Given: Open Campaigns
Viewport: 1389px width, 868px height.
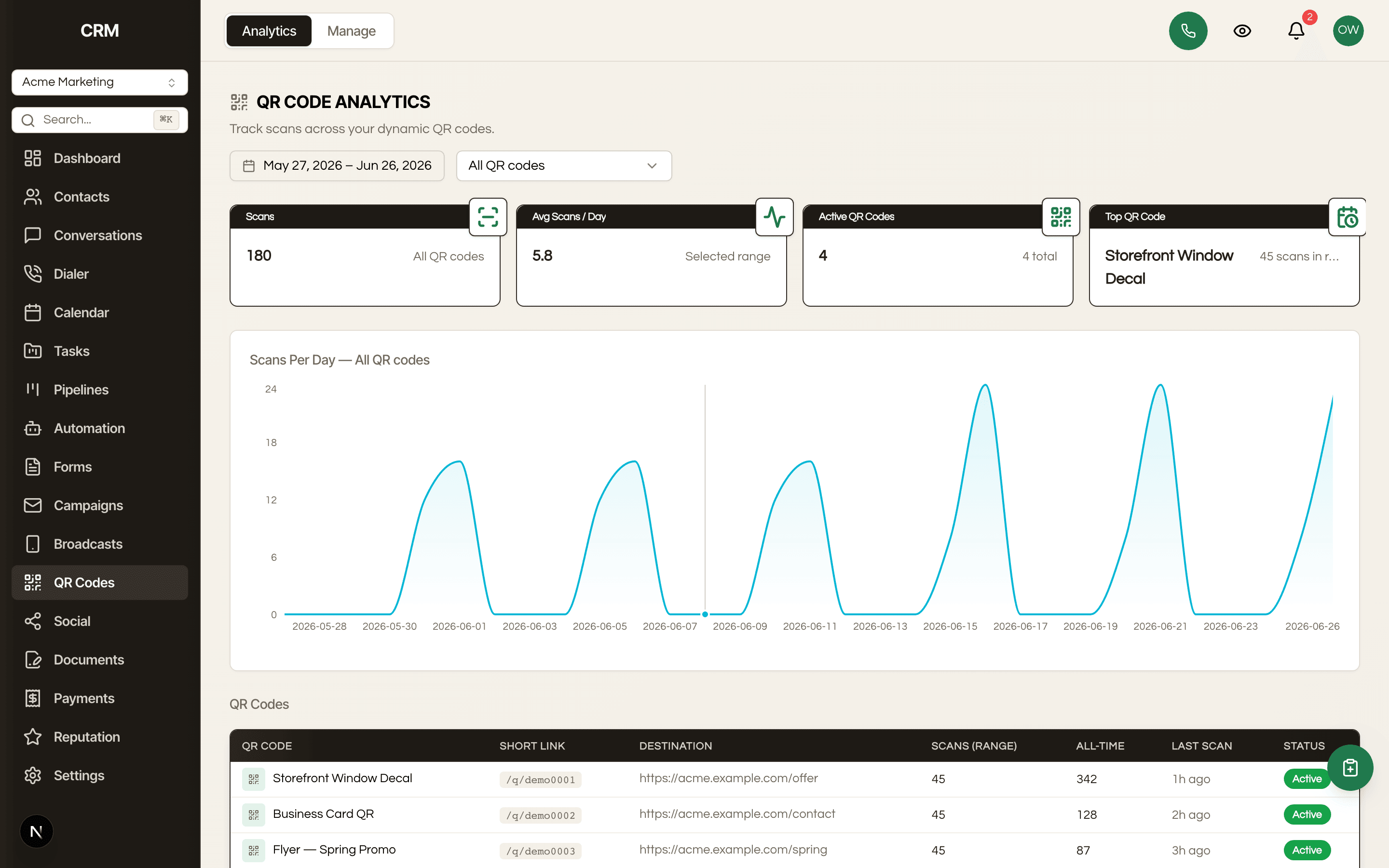Looking at the screenshot, I should pyautogui.click(x=99, y=505).
